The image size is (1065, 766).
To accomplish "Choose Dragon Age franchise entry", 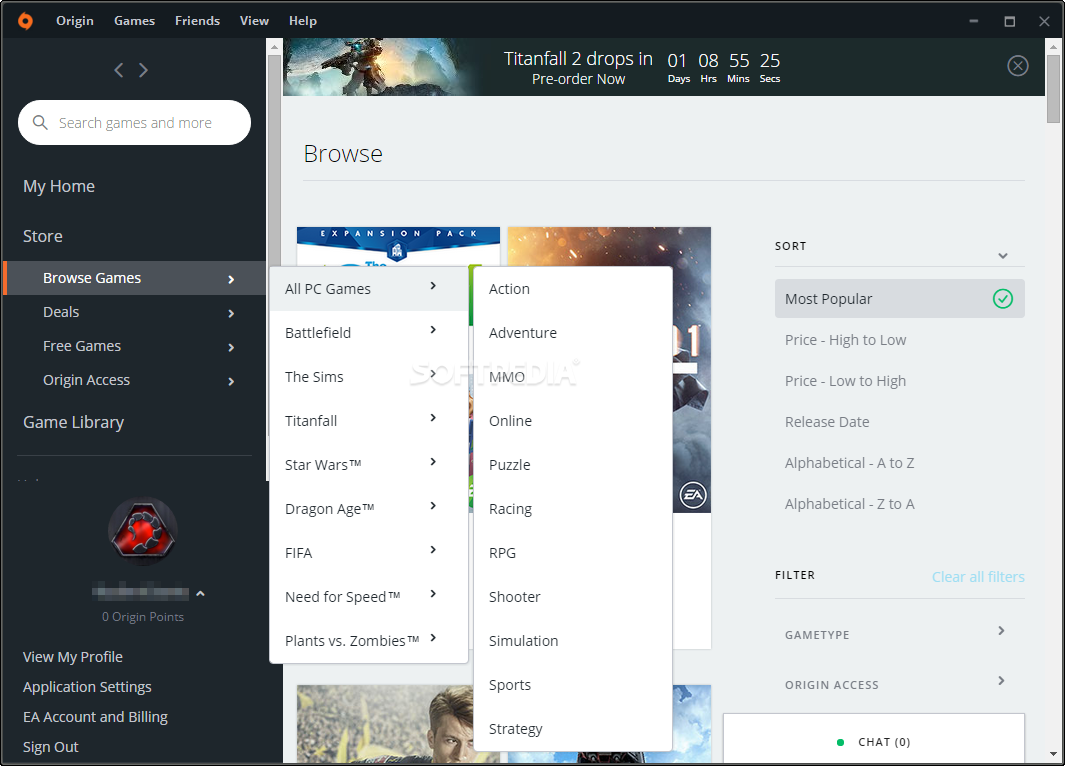I will click(369, 509).
